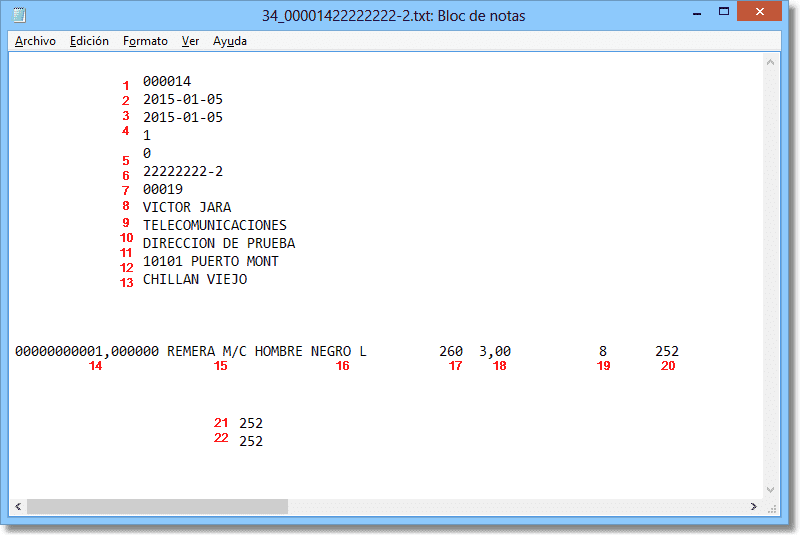The image size is (801, 537).
Task: Click the horizontal scrollbar left arrow
Action: point(18,506)
